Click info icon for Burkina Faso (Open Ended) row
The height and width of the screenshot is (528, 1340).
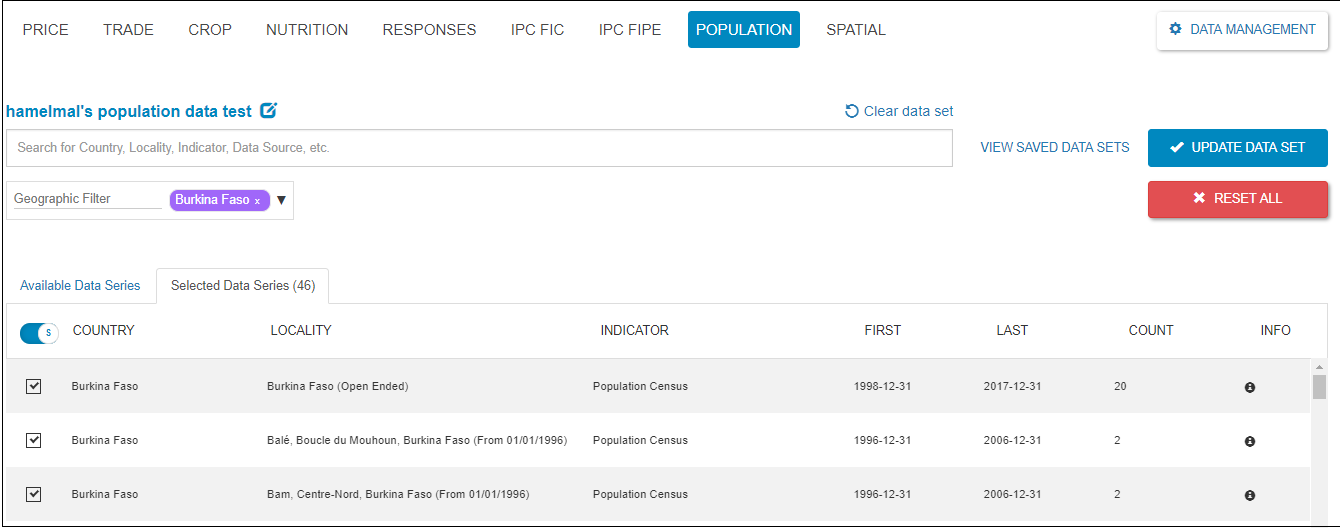1249,387
